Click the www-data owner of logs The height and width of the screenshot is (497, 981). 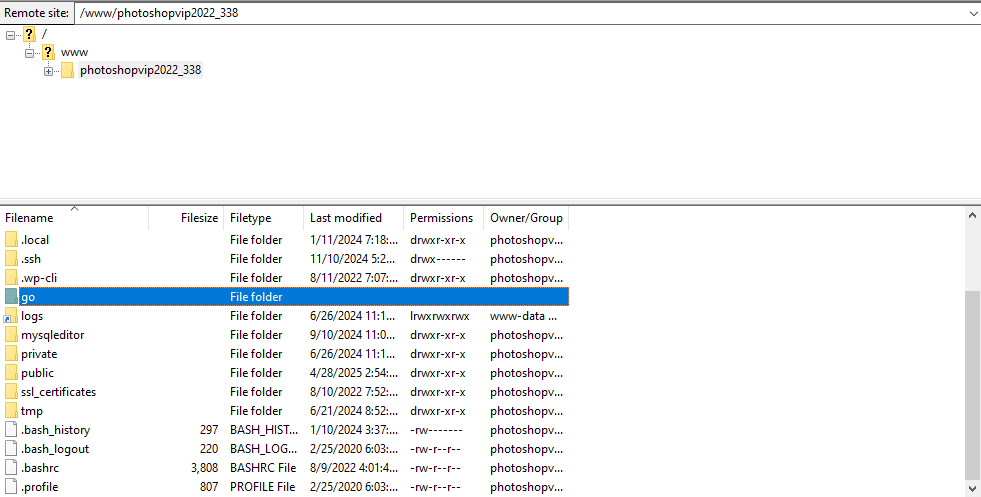coord(524,316)
